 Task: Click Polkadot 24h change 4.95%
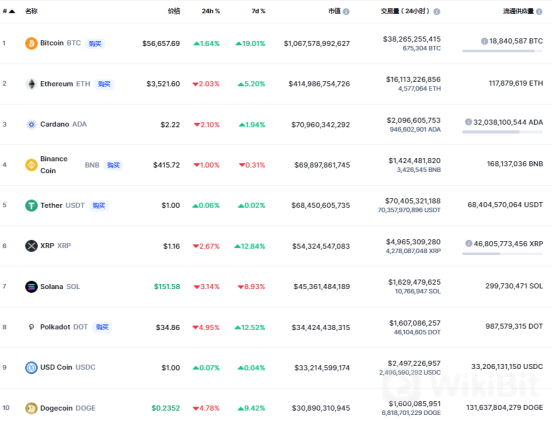(x=206, y=327)
